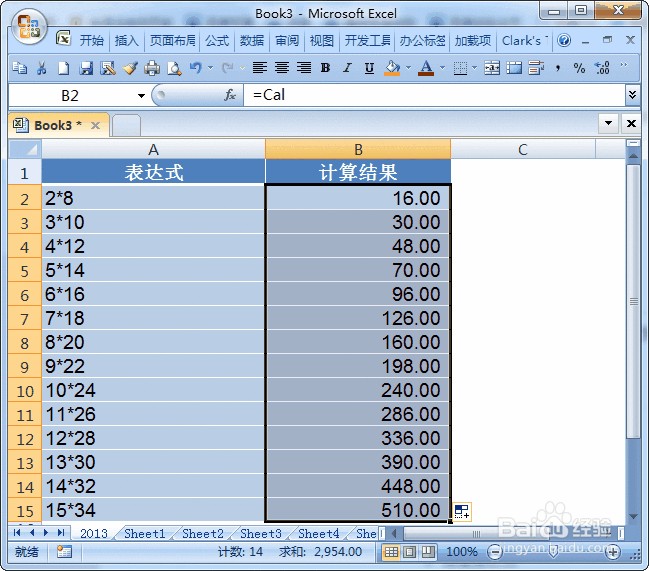Viewport: 649px width, 571px height.
Task: Apply the fill color bucket
Action: coord(392,67)
